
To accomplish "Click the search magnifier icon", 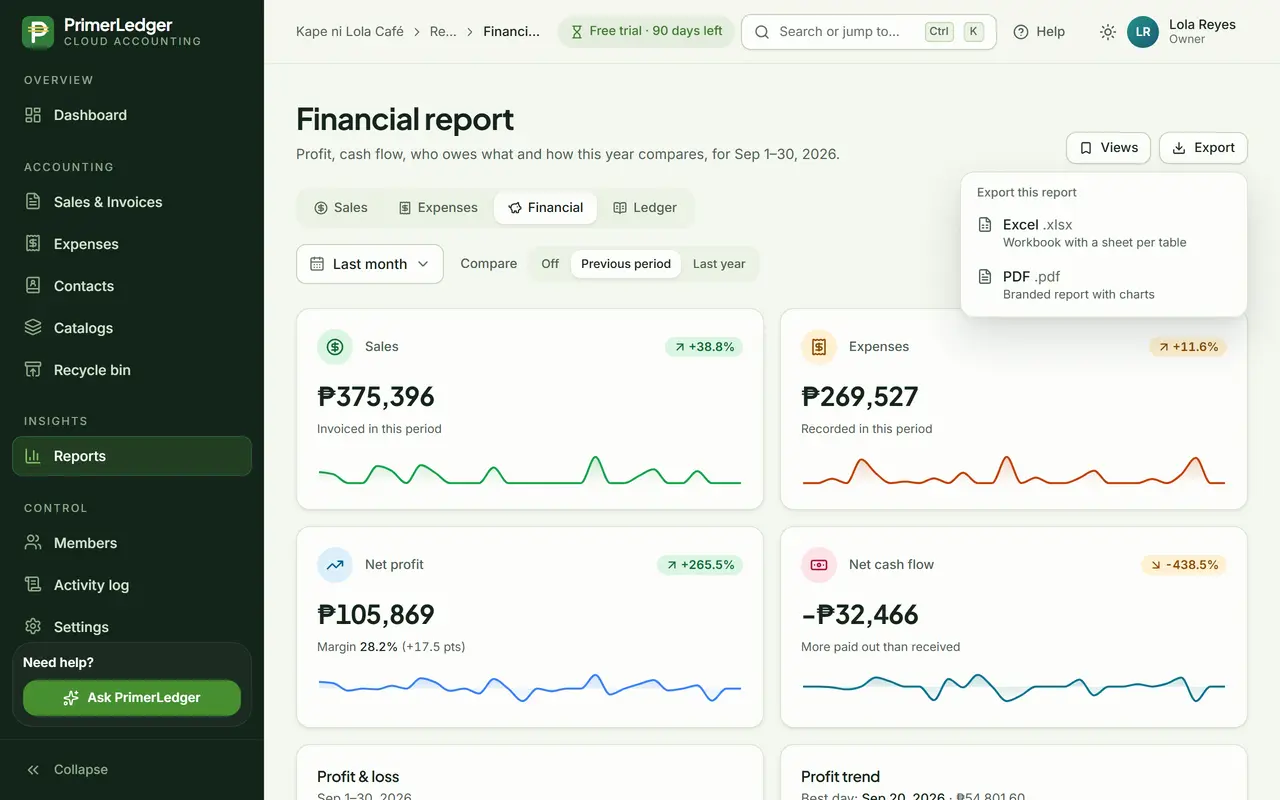I will (x=762, y=32).
